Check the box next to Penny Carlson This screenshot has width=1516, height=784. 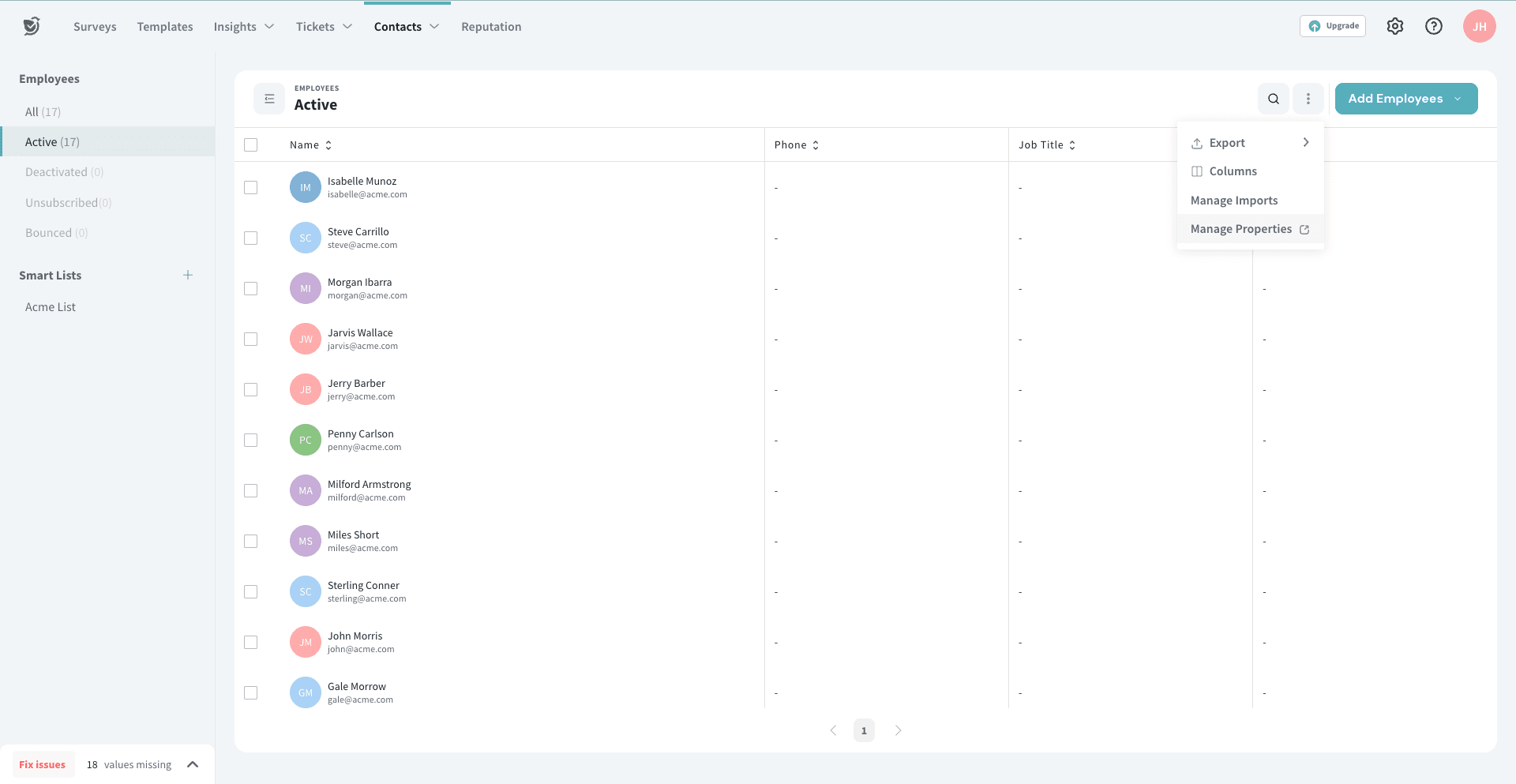[x=251, y=440]
